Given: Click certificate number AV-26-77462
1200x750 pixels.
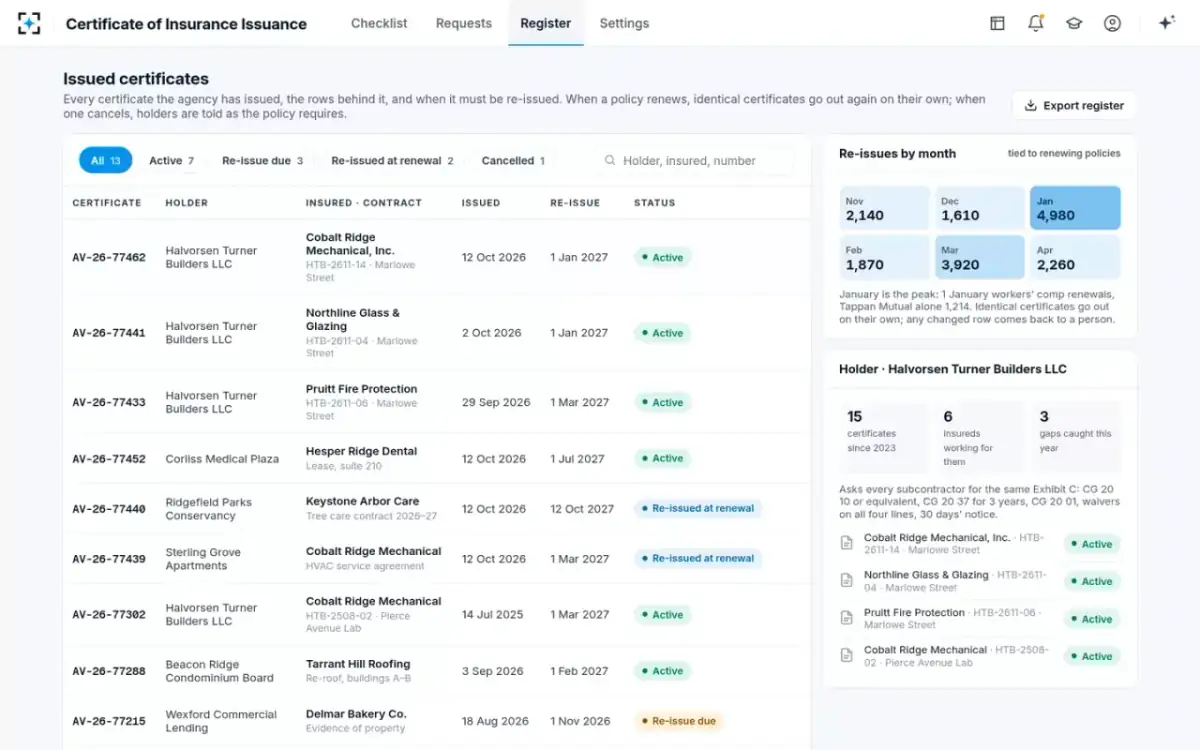Looking at the screenshot, I should point(109,257).
